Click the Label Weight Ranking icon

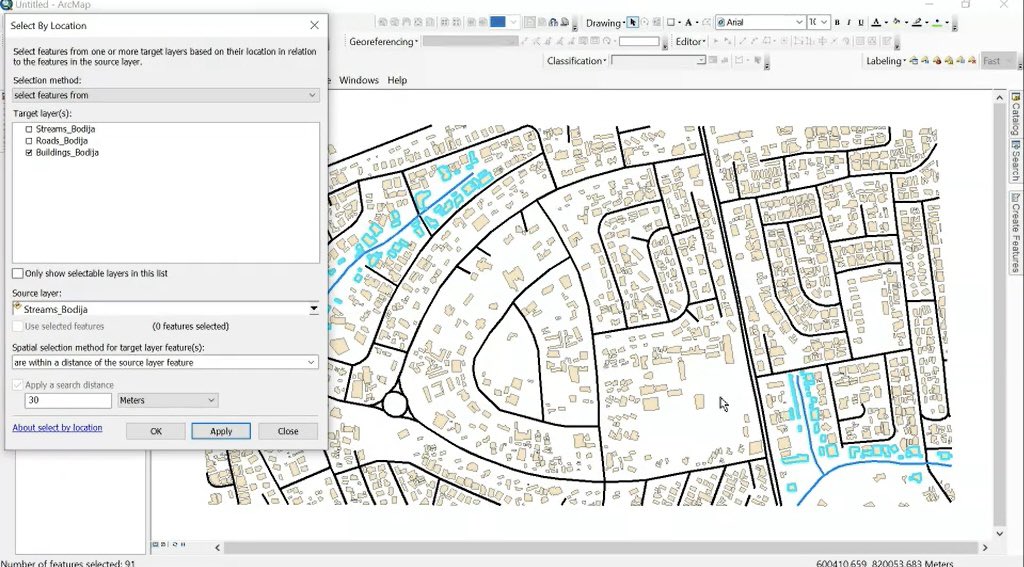coord(937,61)
